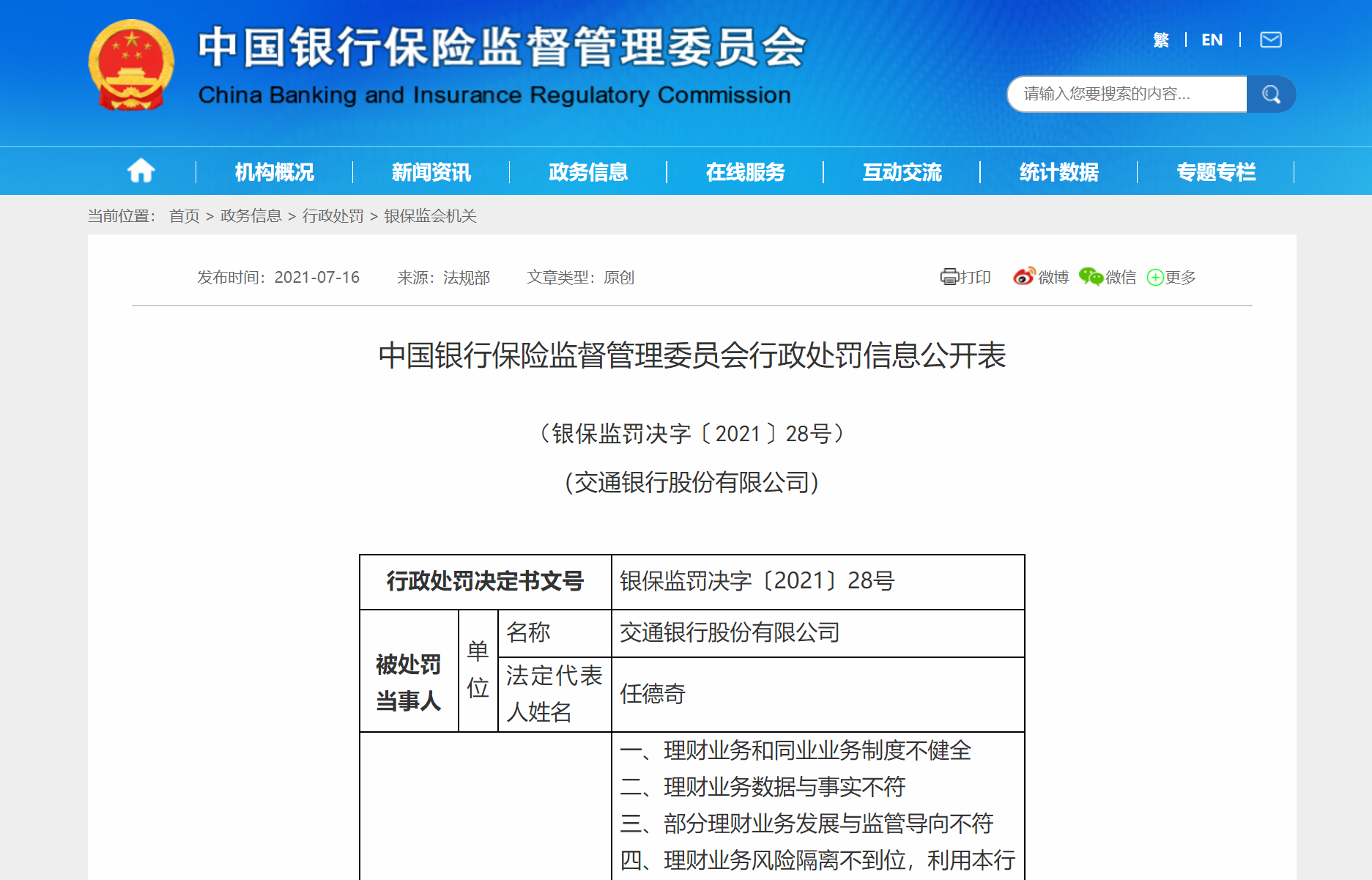Click the home icon in navigation bar
This screenshot has width=1372, height=880.
tap(141, 171)
